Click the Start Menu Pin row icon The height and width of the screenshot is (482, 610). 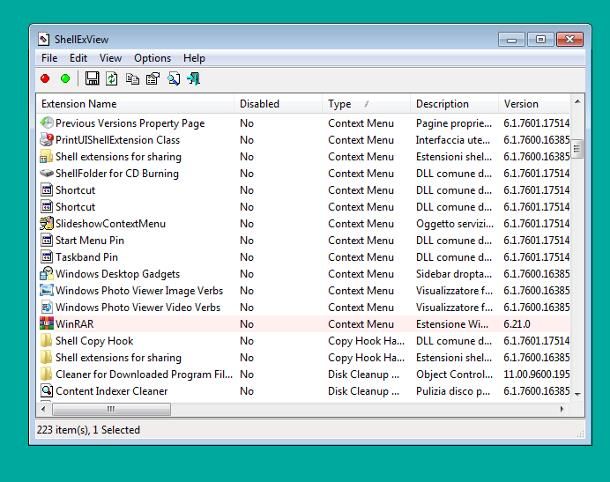(x=47, y=240)
